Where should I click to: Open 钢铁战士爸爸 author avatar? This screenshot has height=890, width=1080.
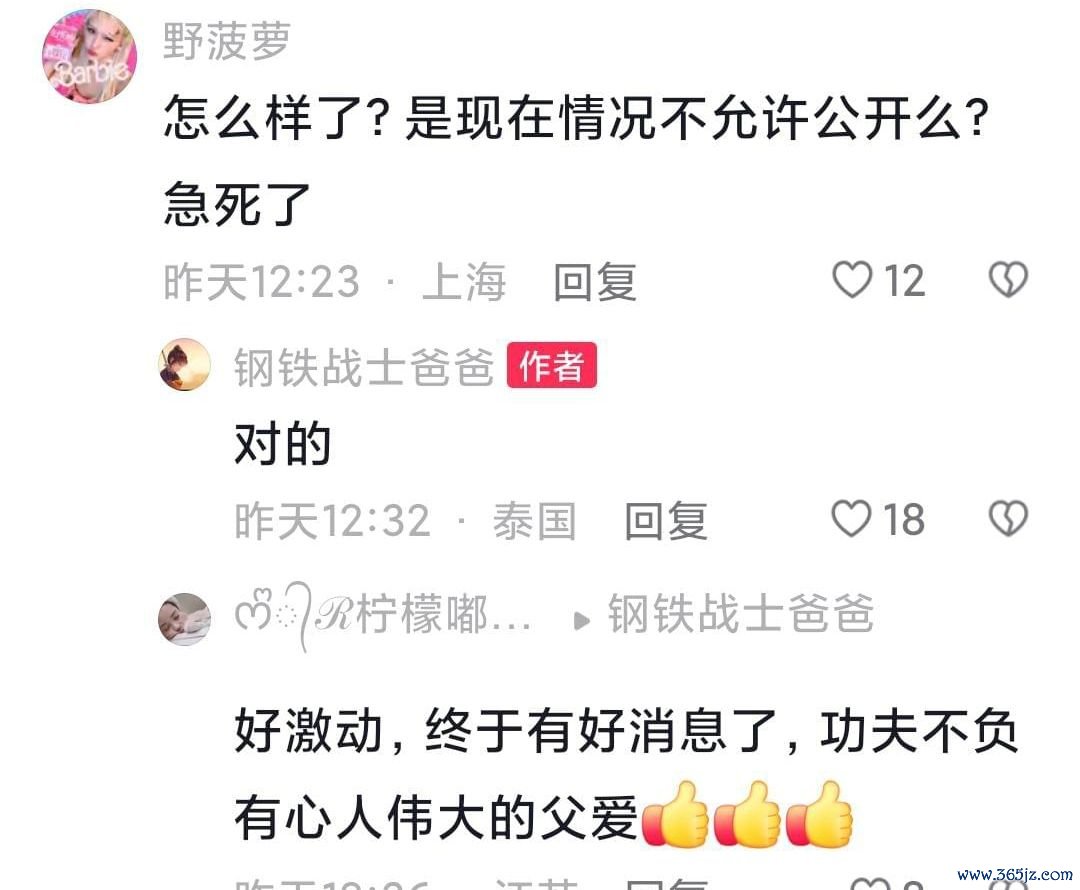(x=185, y=364)
